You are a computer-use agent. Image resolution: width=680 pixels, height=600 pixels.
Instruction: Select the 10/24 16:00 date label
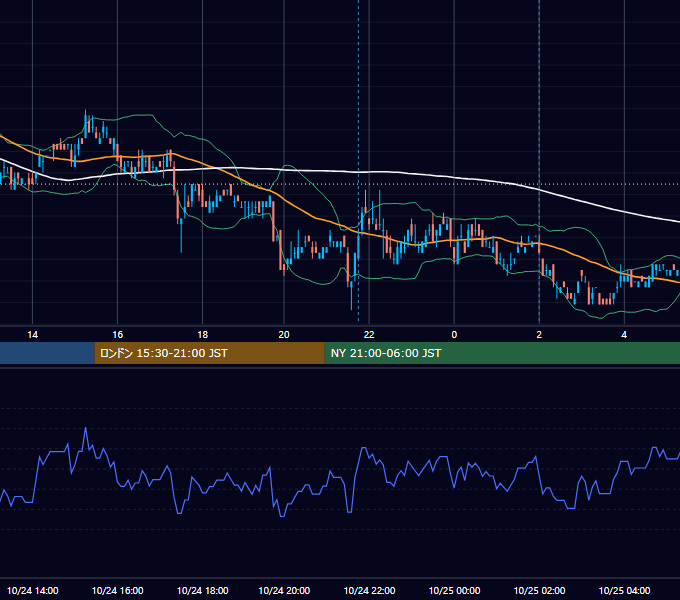click(x=118, y=590)
